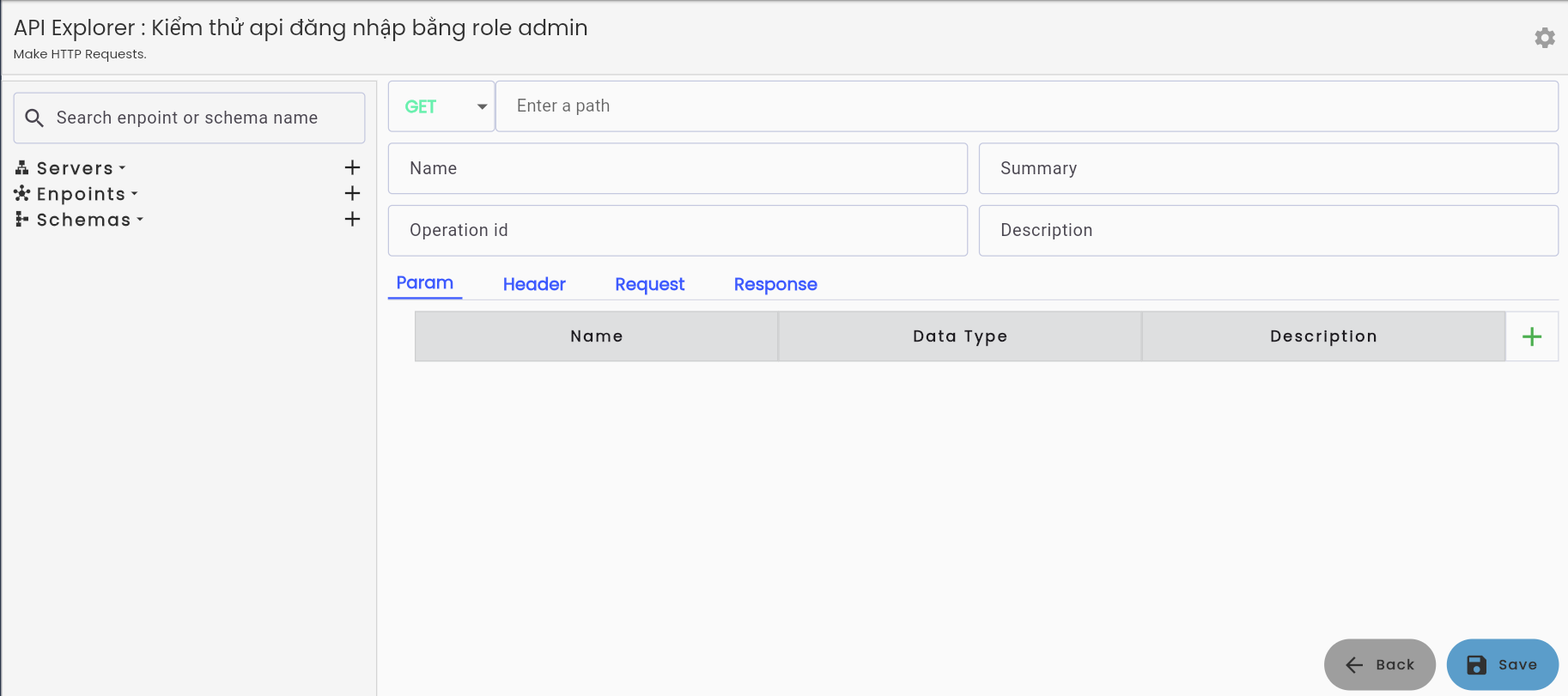Screen dimensions: 1568x696
Task: Open the settings gear icon
Action: click(1544, 38)
